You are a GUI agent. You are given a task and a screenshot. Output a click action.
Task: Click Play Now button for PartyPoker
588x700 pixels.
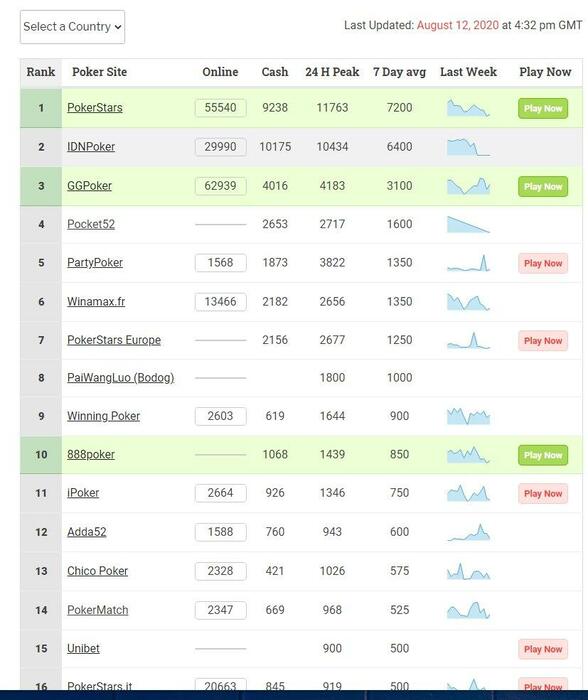543,263
